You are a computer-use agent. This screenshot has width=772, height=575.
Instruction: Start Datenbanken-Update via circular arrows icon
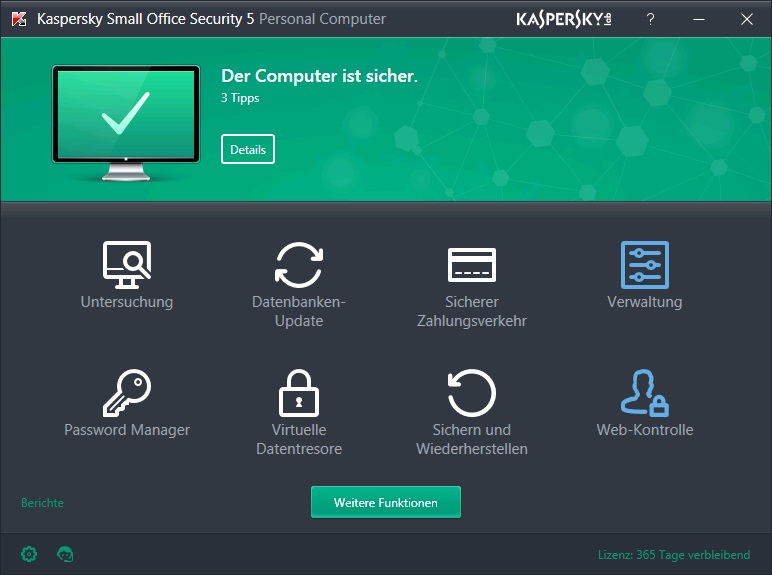pos(299,265)
